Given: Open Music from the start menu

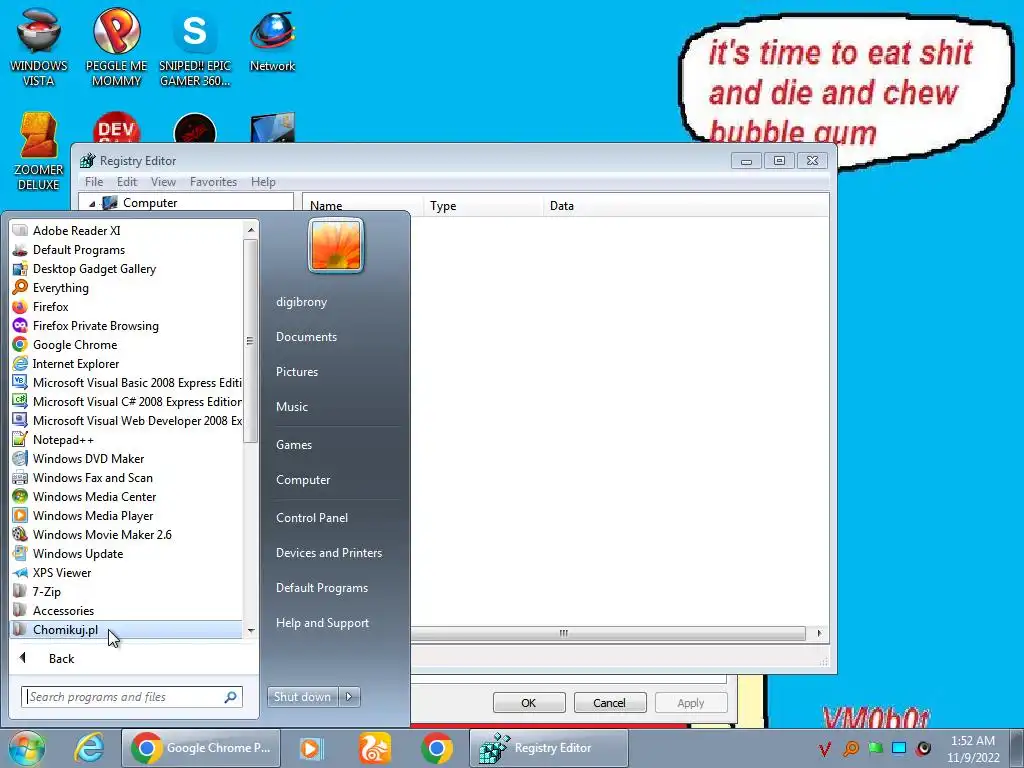Looking at the screenshot, I should (292, 407).
